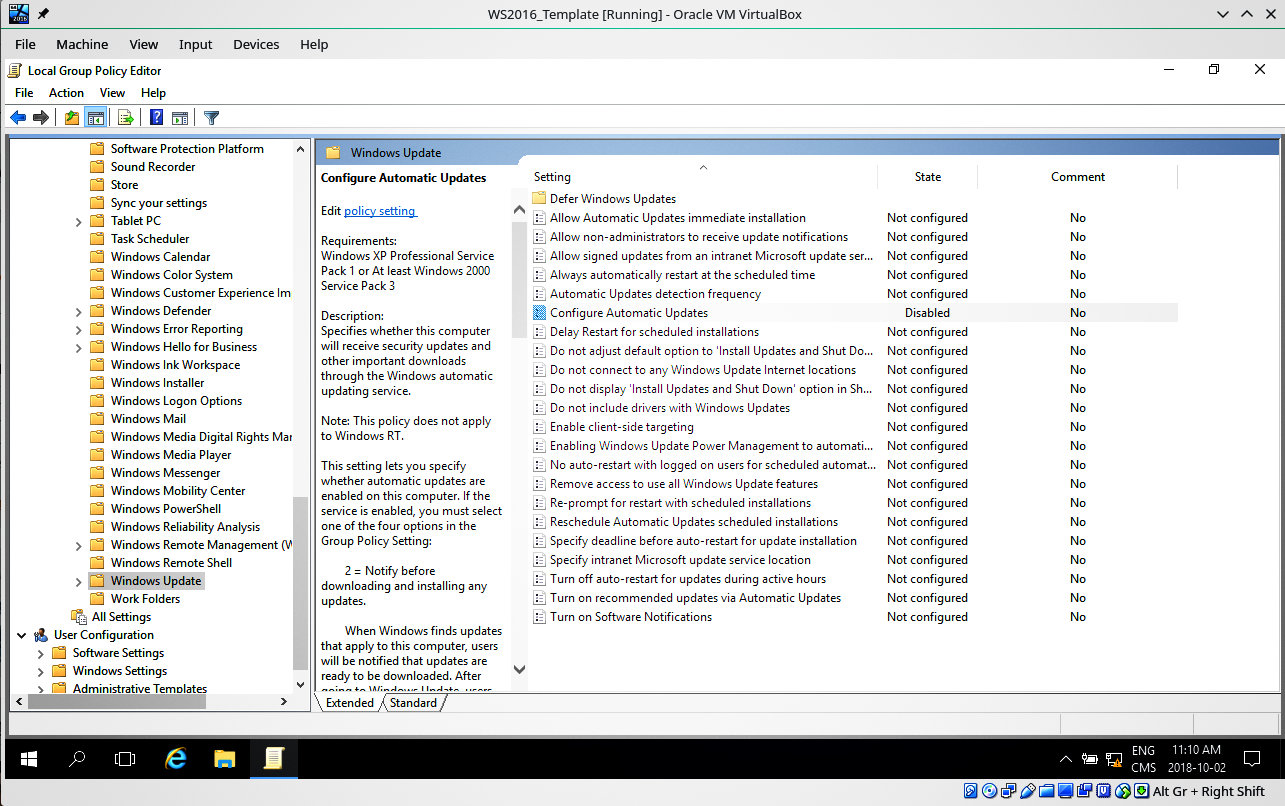
Task: Click the pin icon in VirtualBox title bar
Action: click(44, 14)
